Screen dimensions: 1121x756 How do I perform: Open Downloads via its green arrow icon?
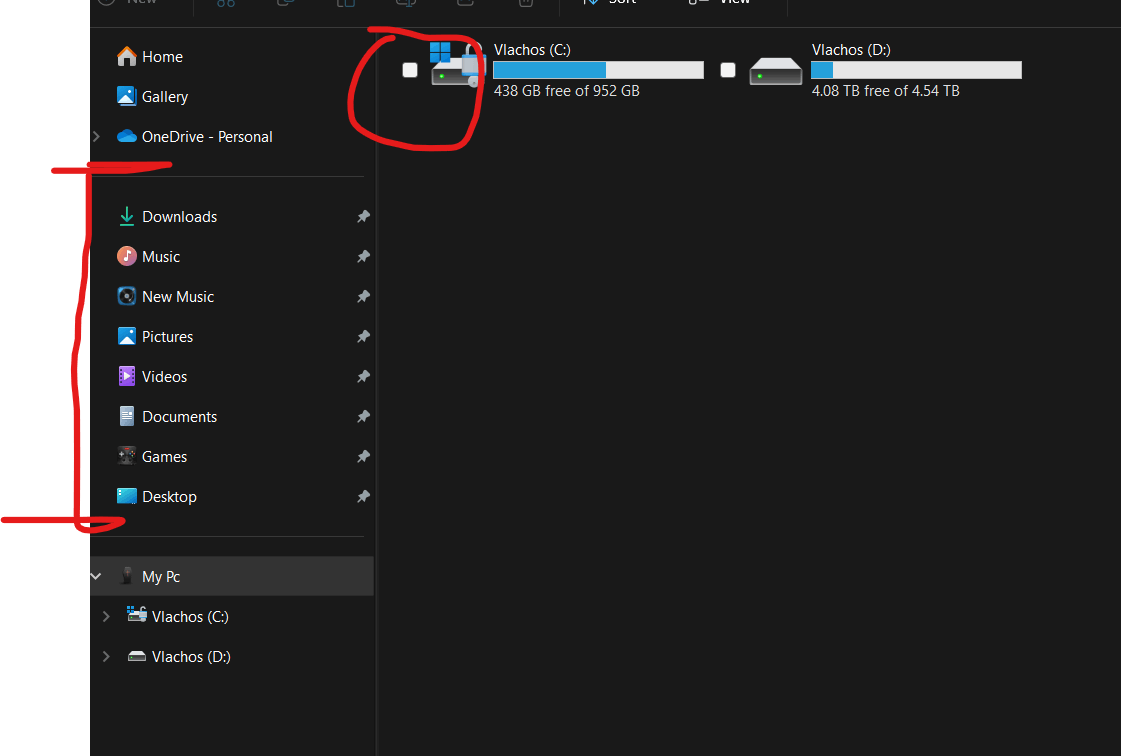click(x=127, y=216)
